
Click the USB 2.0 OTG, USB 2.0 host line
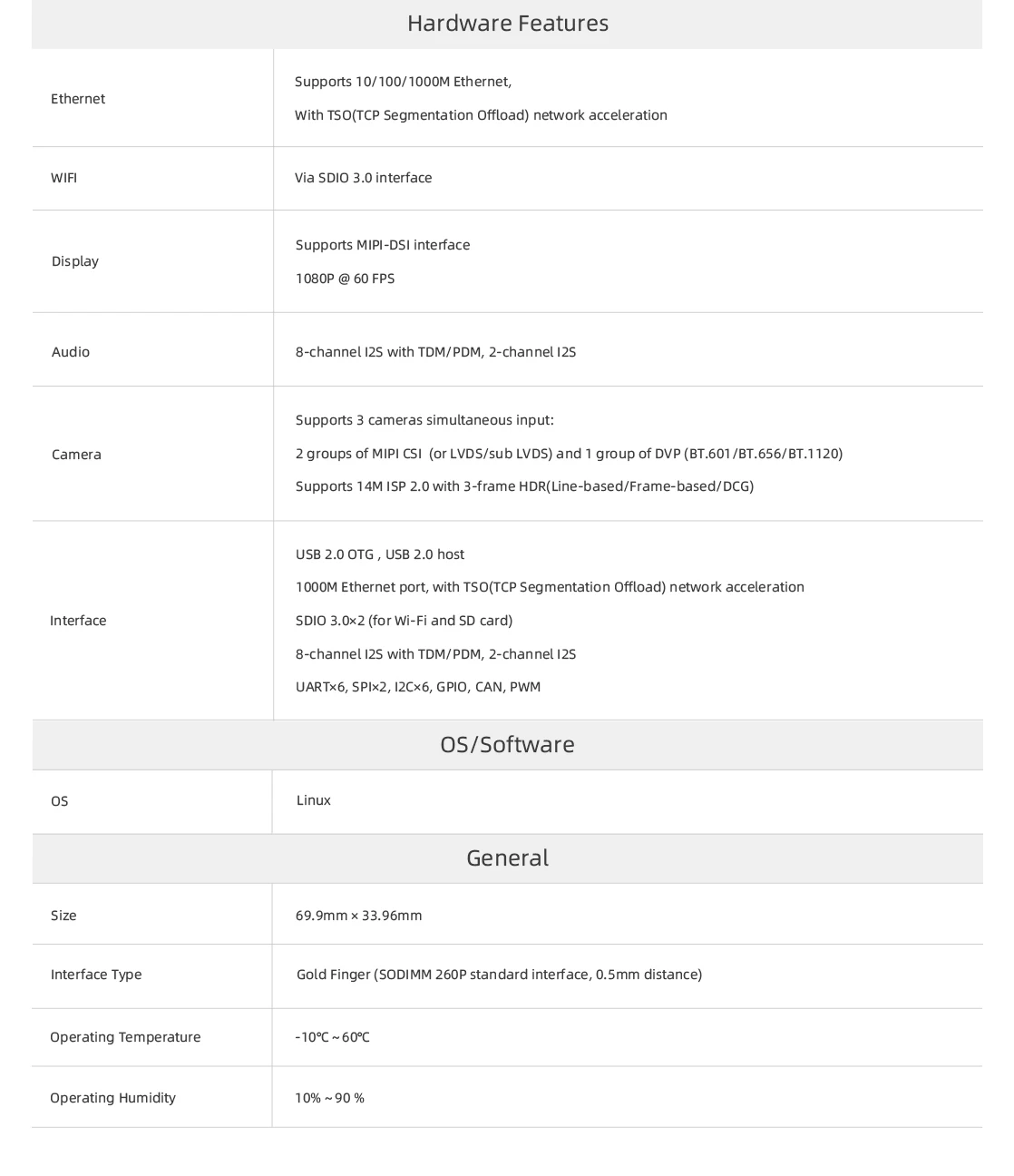tap(380, 554)
